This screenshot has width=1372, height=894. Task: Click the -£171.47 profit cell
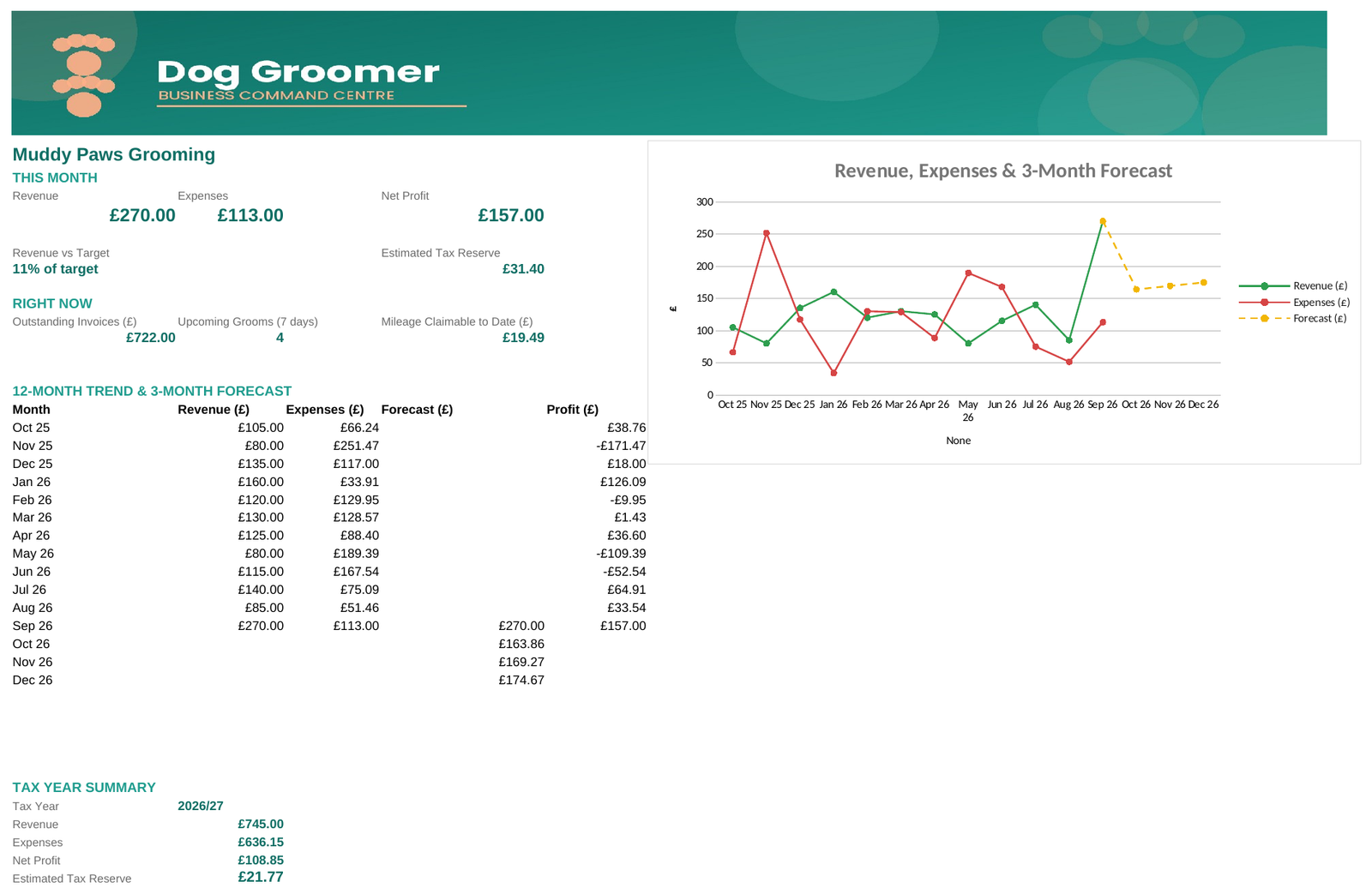click(x=622, y=446)
